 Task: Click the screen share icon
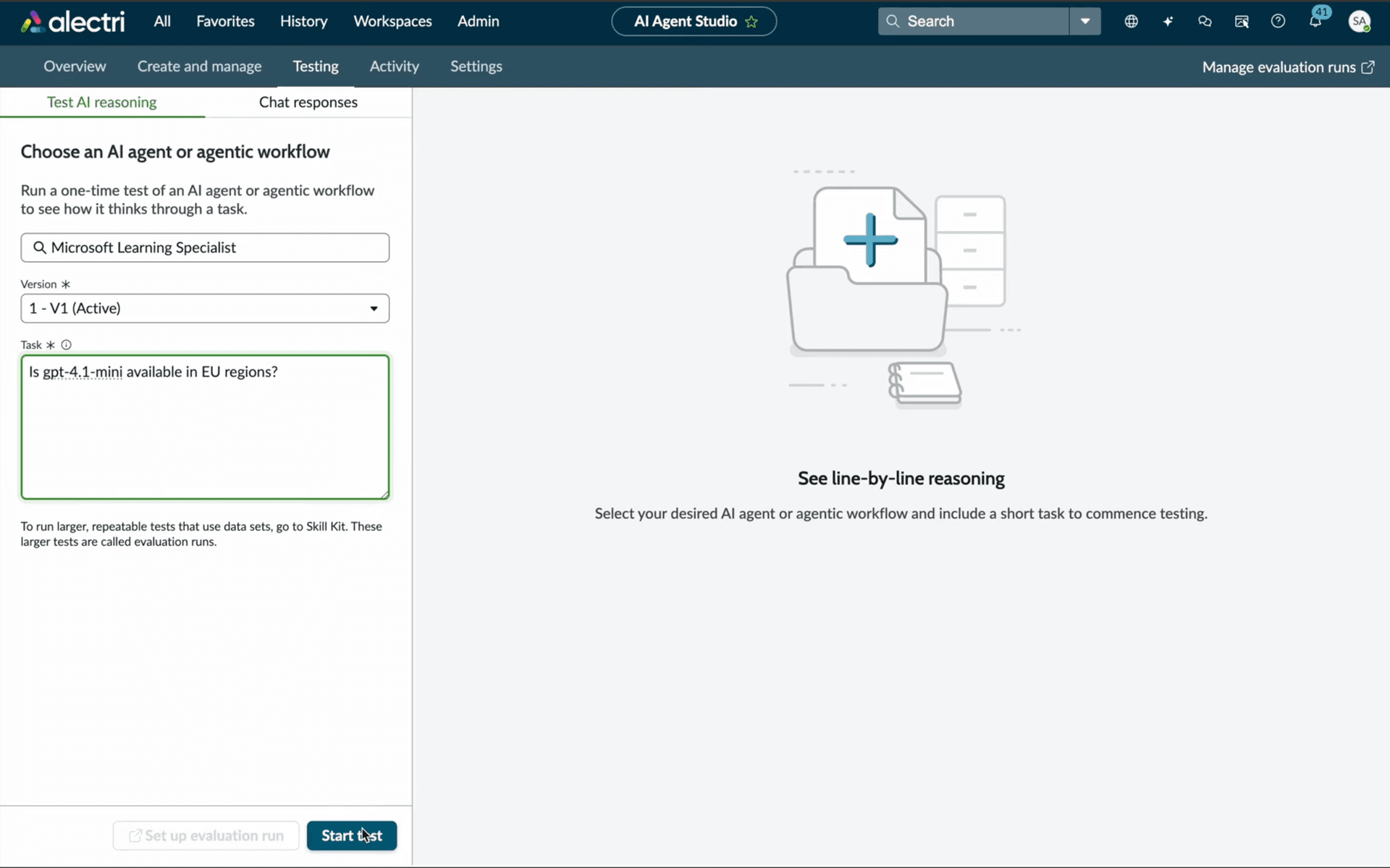pyautogui.click(x=1242, y=21)
